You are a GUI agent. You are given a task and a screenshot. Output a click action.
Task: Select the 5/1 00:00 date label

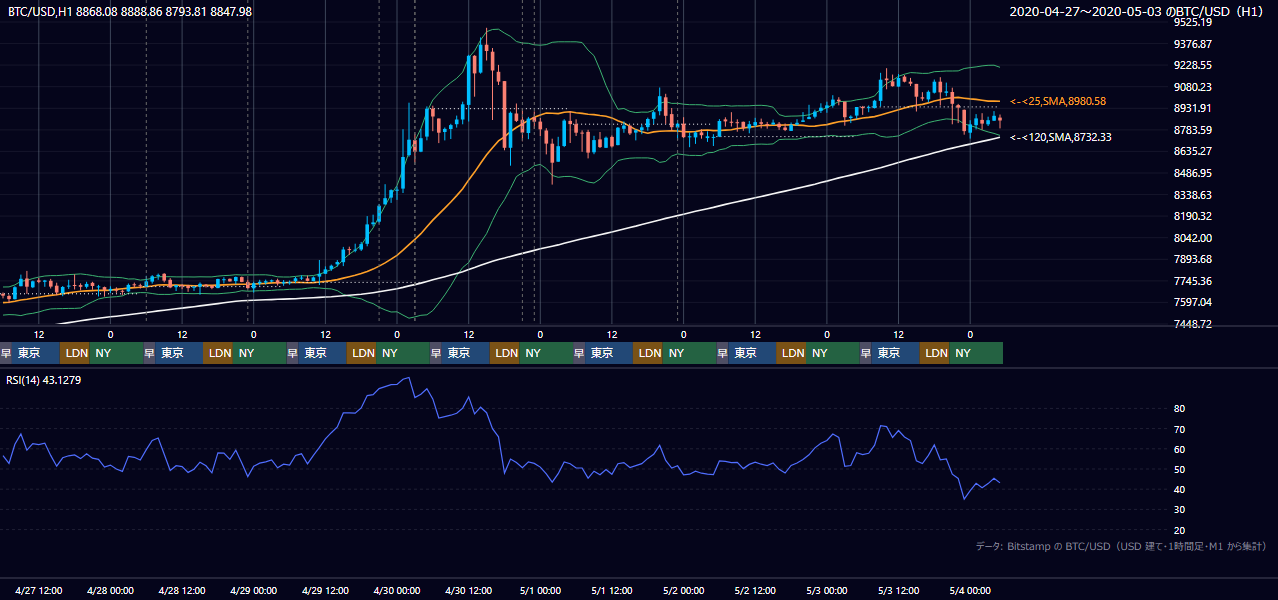coord(541,590)
